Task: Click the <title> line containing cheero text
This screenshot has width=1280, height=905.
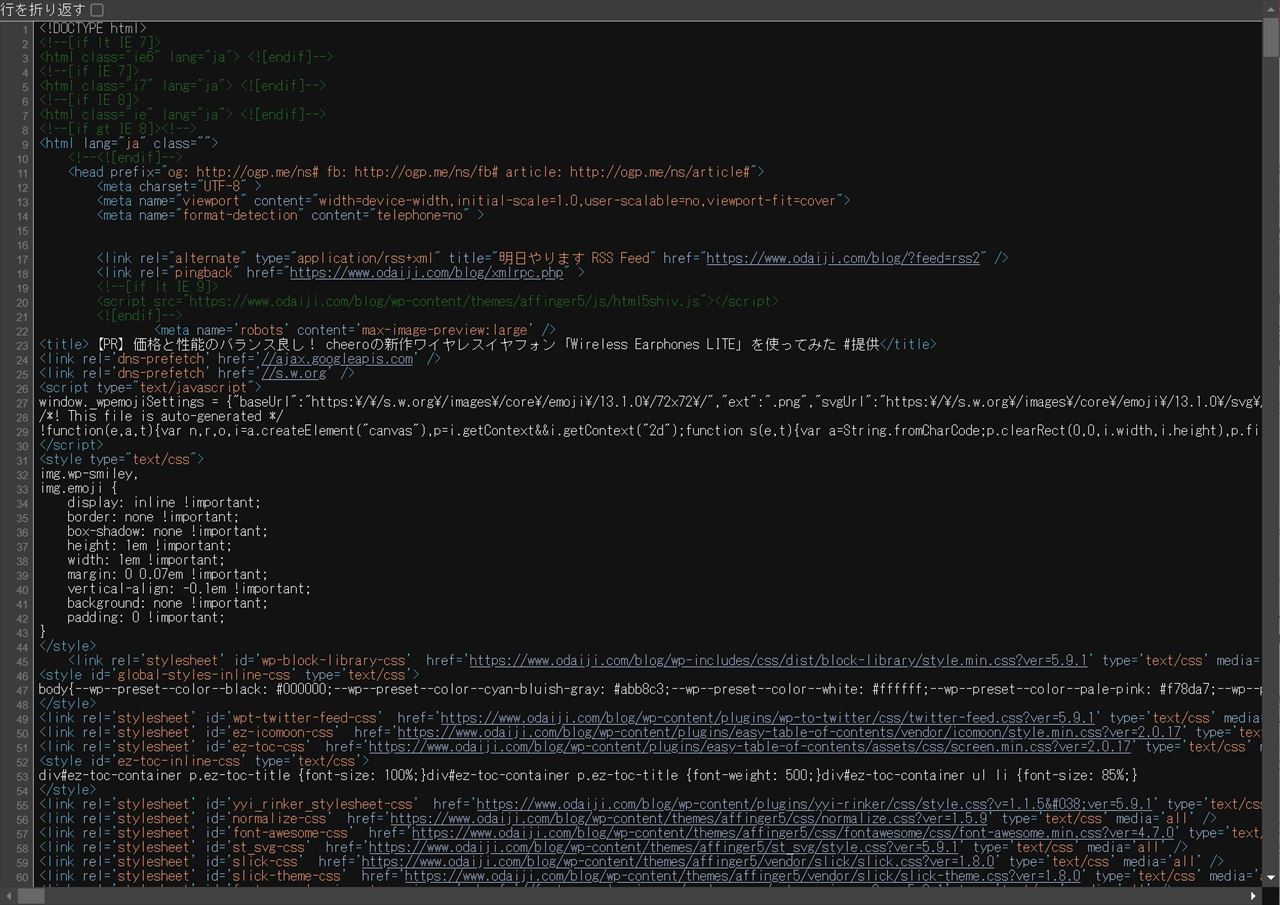Action: tap(488, 344)
